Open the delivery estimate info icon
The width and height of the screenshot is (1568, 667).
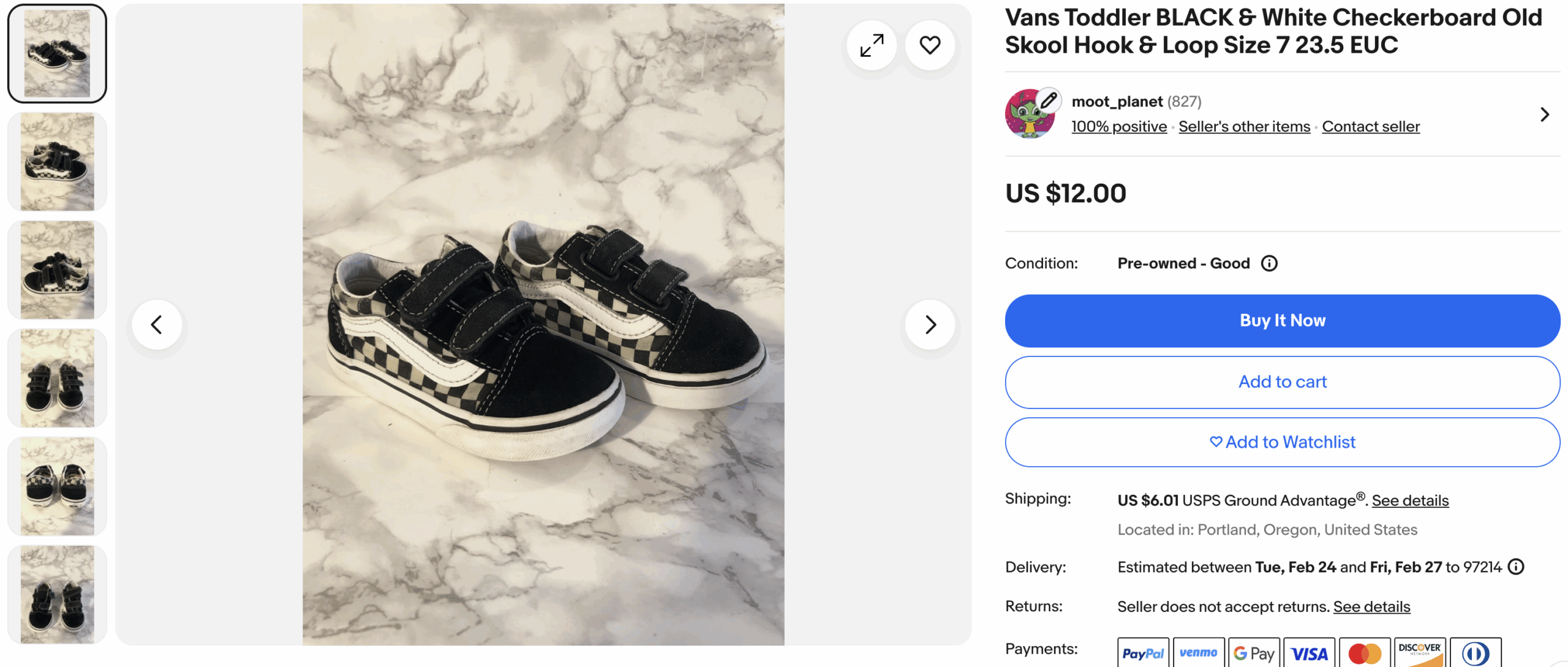[x=1516, y=567]
